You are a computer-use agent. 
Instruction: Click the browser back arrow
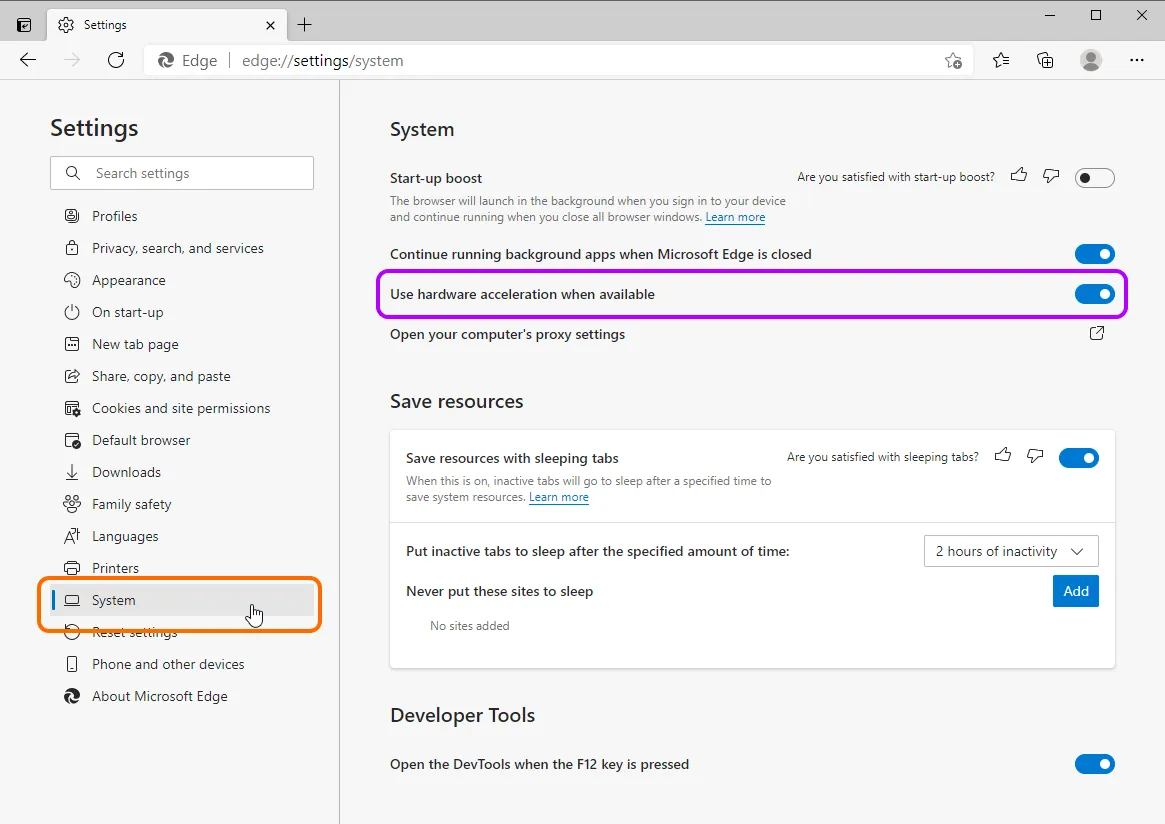[x=28, y=60]
